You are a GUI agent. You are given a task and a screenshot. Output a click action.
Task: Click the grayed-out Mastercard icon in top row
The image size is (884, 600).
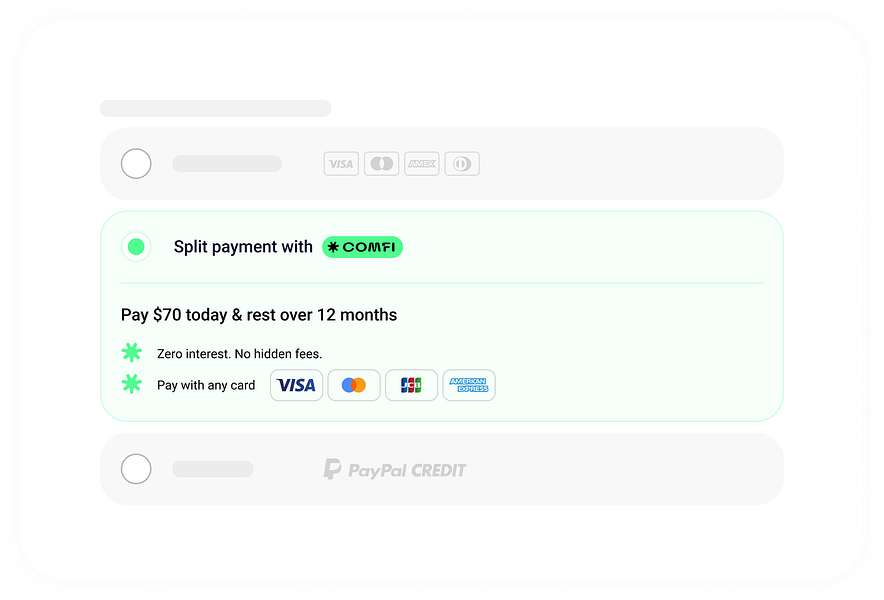click(381, 164)
